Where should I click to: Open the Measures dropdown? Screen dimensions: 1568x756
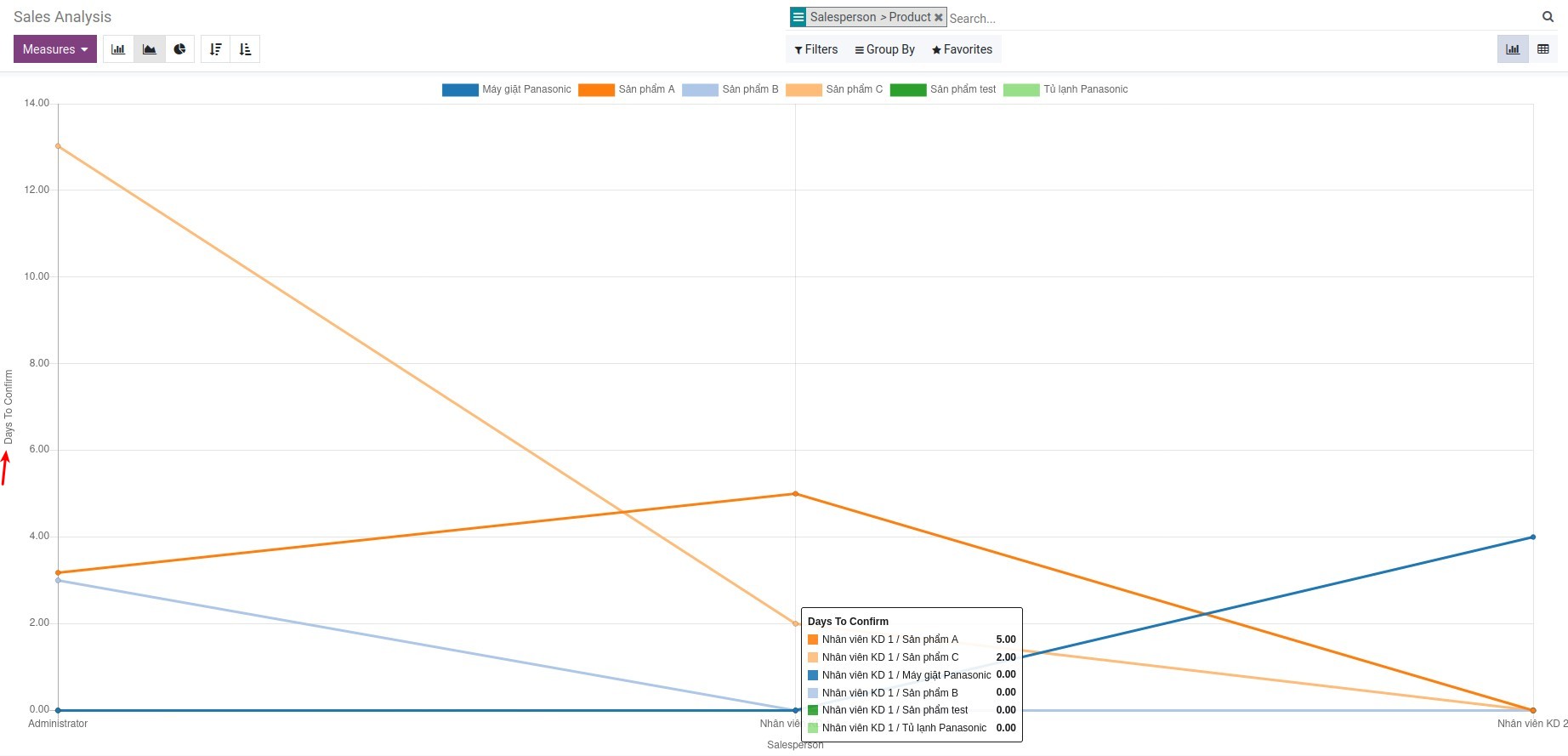[55, 49]
